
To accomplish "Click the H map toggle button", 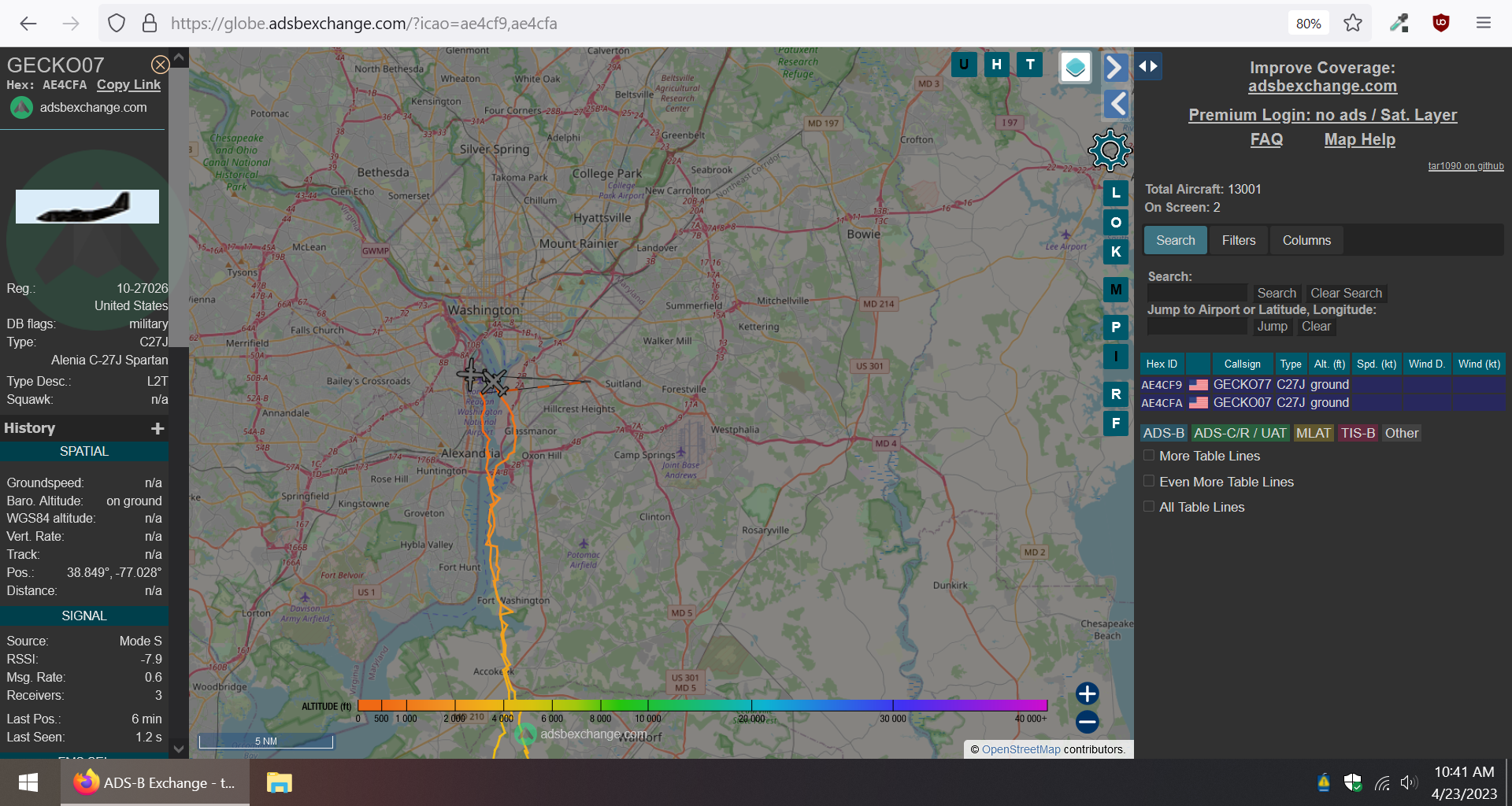I will click(997, 65).
